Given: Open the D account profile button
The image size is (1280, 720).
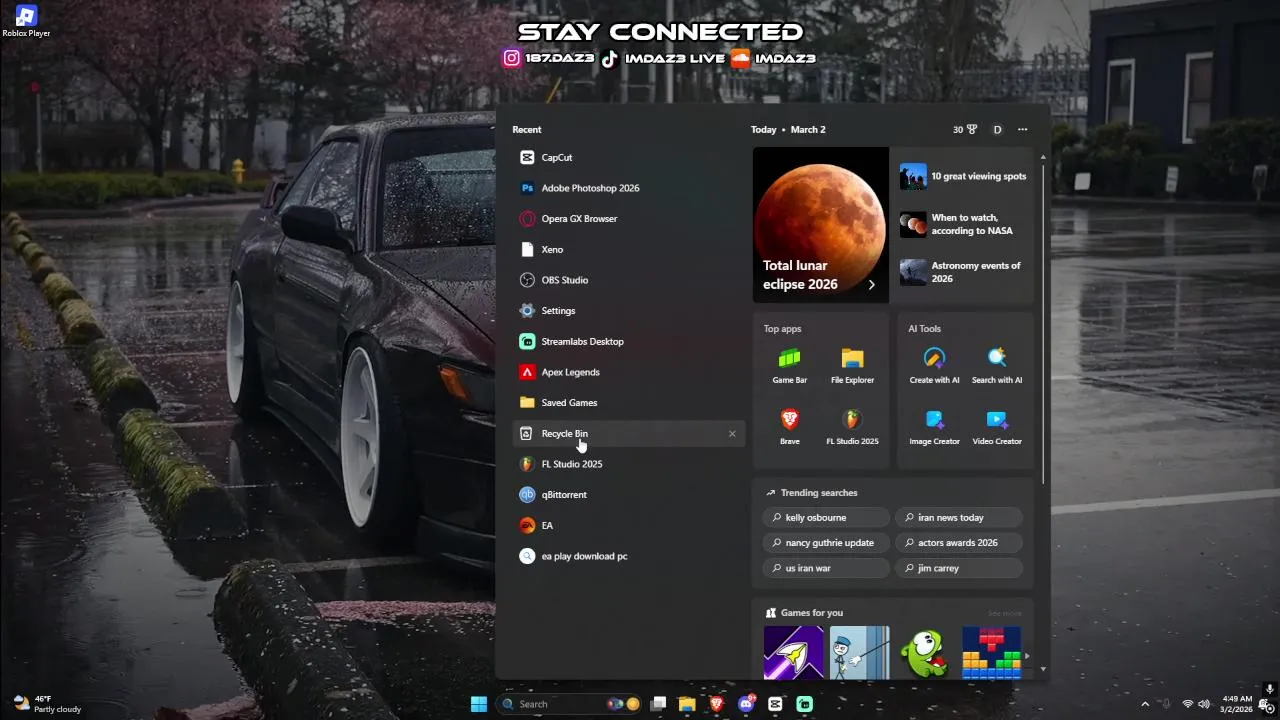Looking at the screenshot, I should coord(997,130).
